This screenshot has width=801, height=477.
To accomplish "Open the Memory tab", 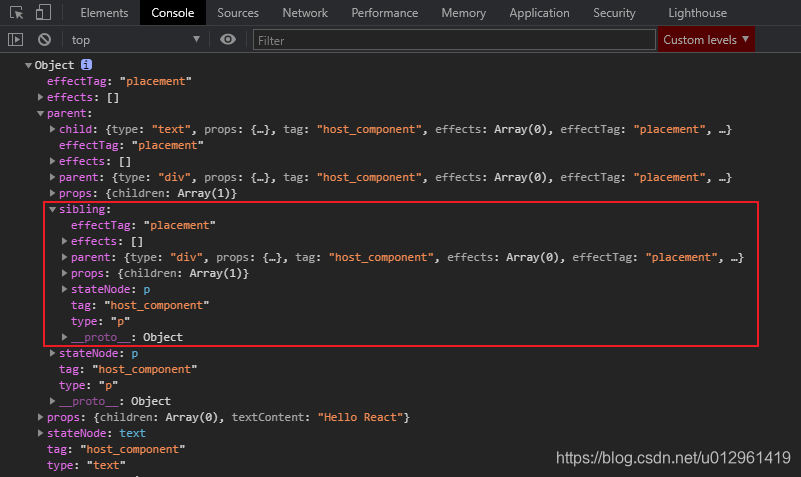I will point(463,13).
